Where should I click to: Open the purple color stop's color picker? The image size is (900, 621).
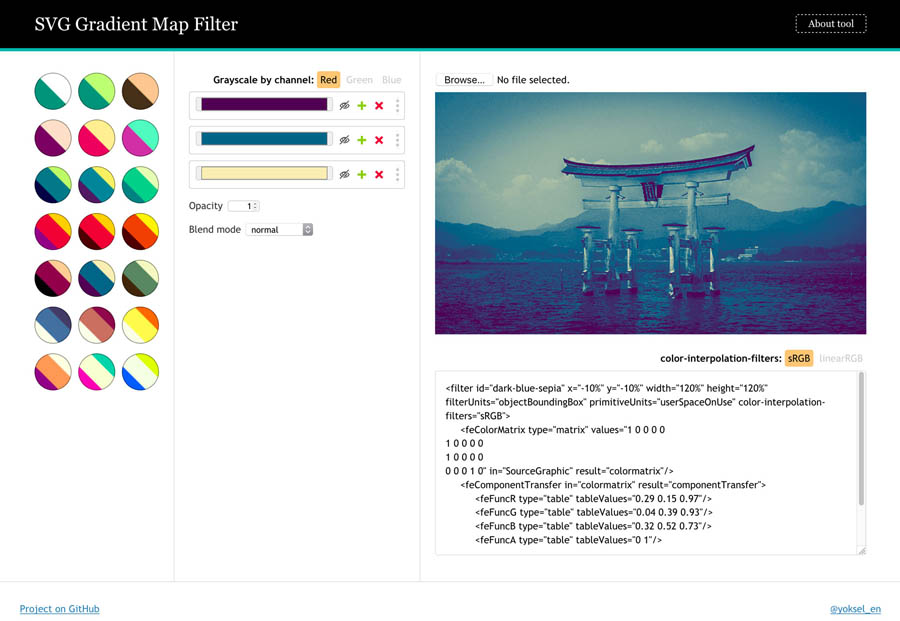pos(264,105)
